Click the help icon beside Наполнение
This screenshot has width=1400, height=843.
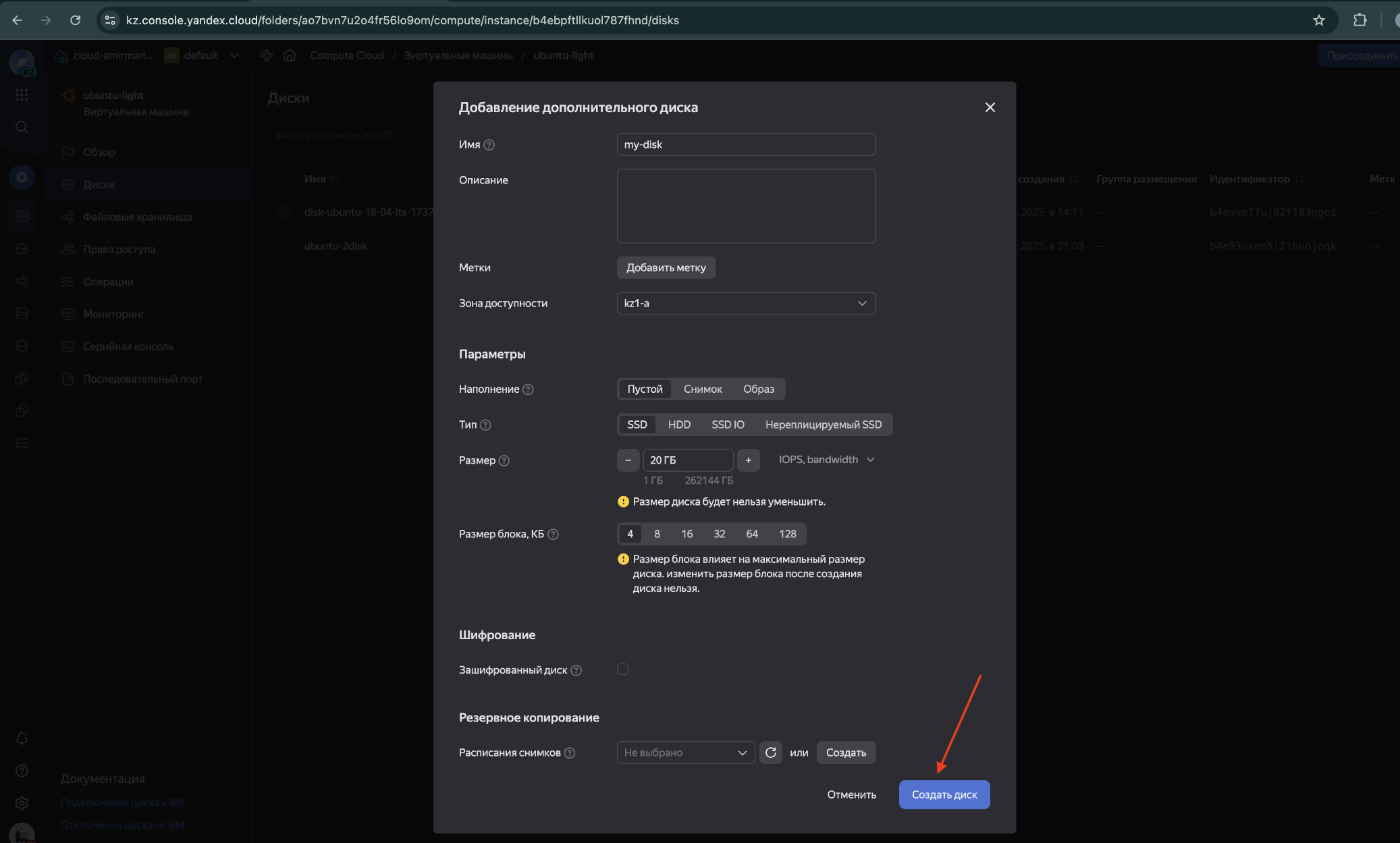(528, 389)
